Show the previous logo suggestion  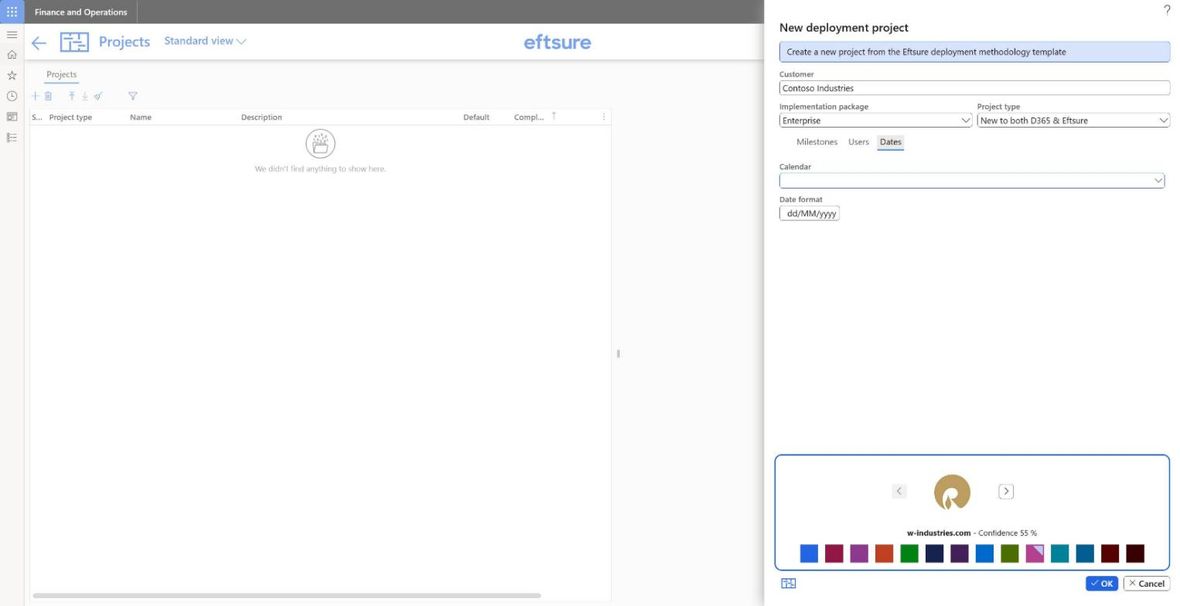899,492
